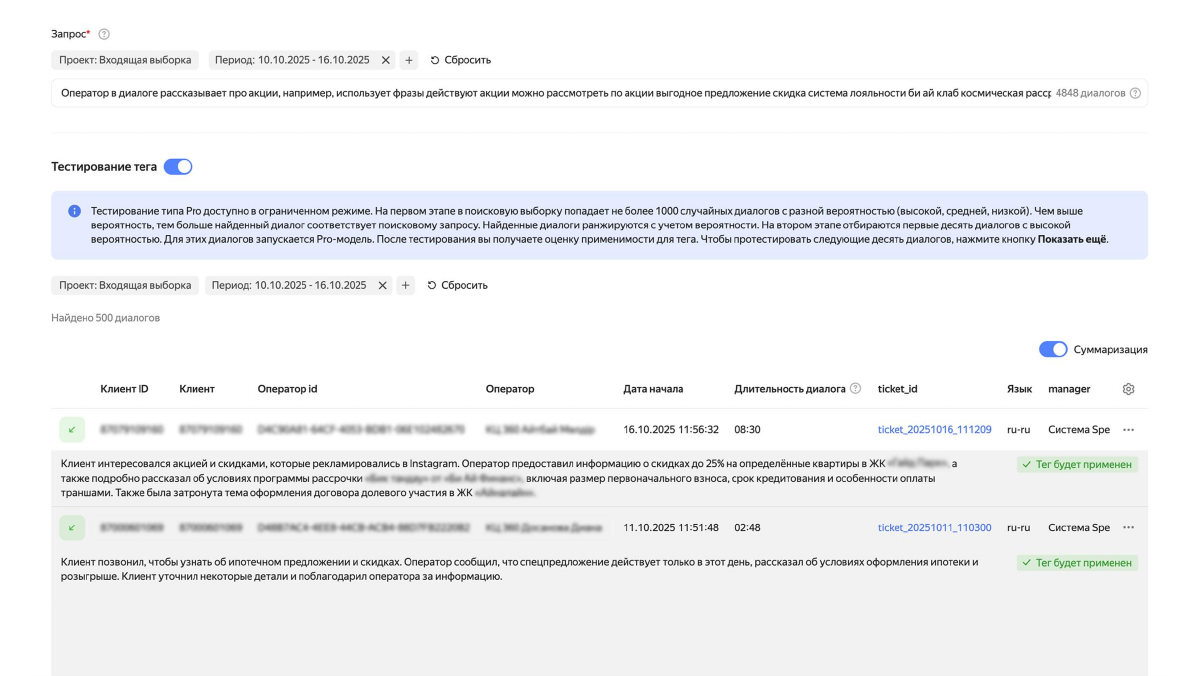
Task: Click the 02:48 duration value
Action: (749, 528)
